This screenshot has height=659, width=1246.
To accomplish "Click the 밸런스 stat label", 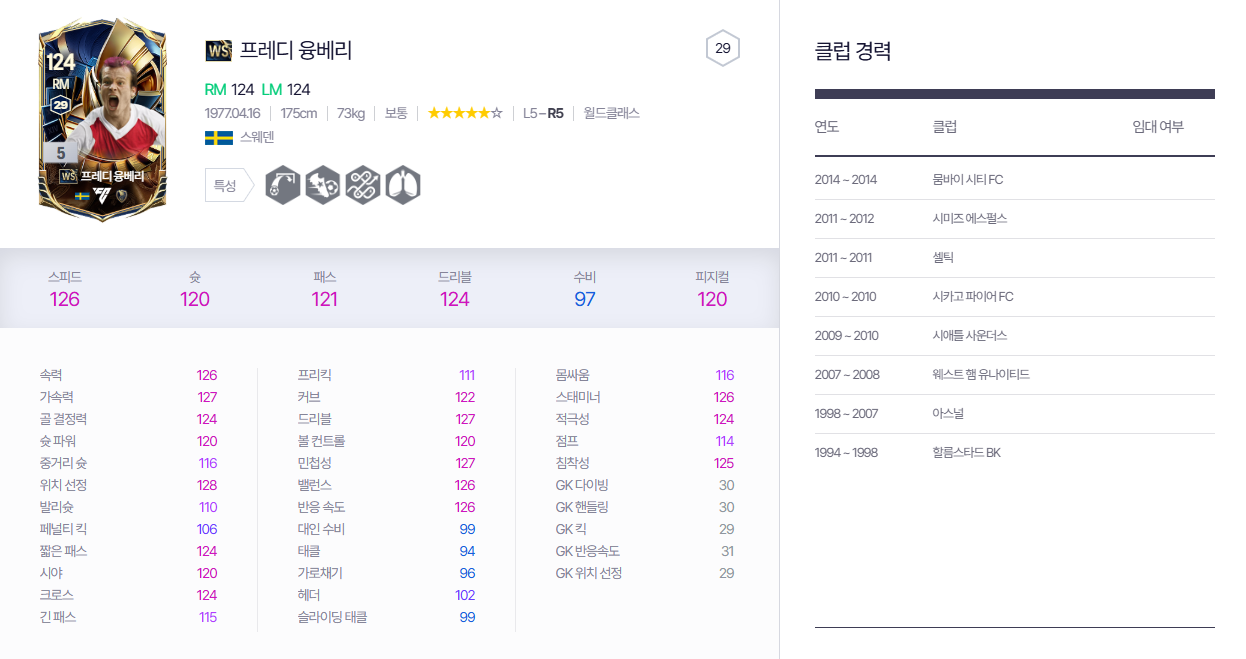I will (x=314, y=485).
